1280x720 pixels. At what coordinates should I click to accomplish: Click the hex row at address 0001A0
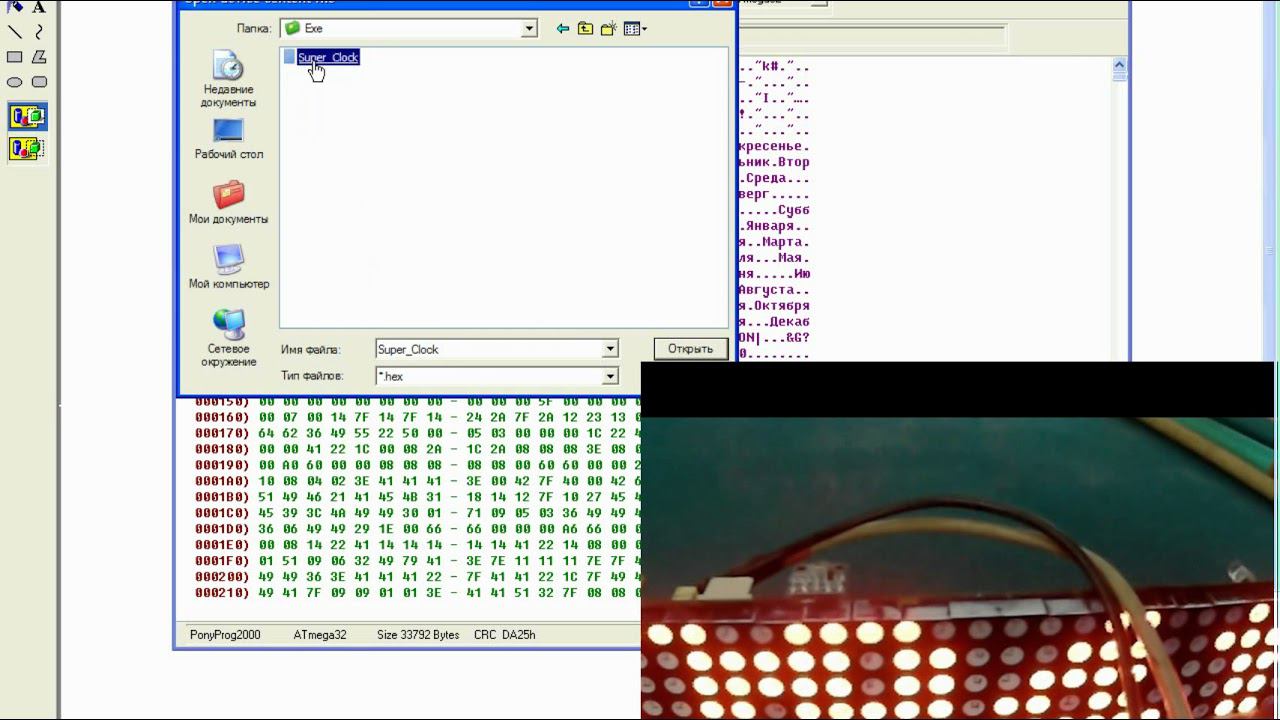(417, 481)
